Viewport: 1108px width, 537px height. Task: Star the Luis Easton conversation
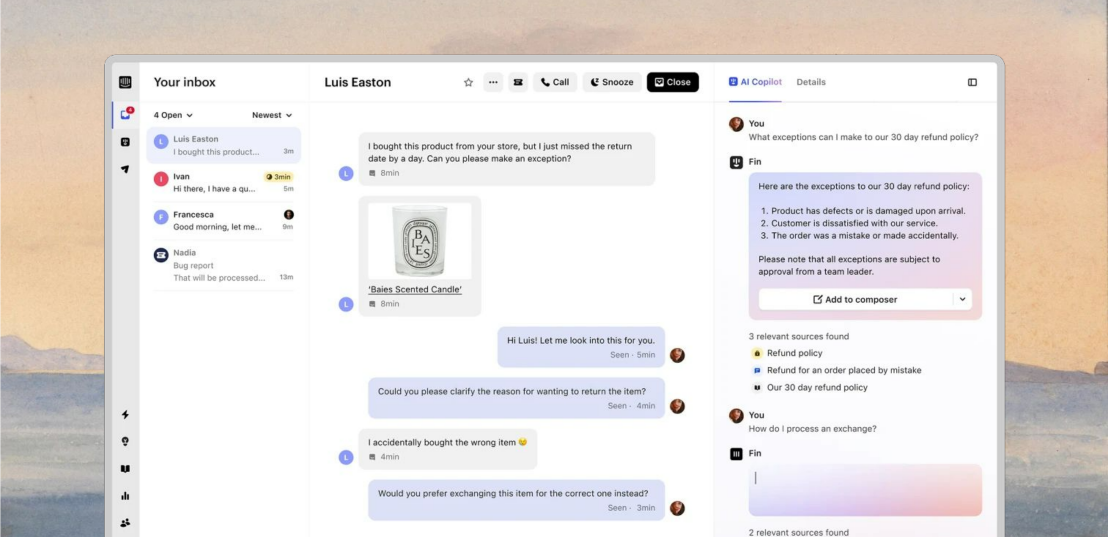pyautogui.click(x=468, y=82)
